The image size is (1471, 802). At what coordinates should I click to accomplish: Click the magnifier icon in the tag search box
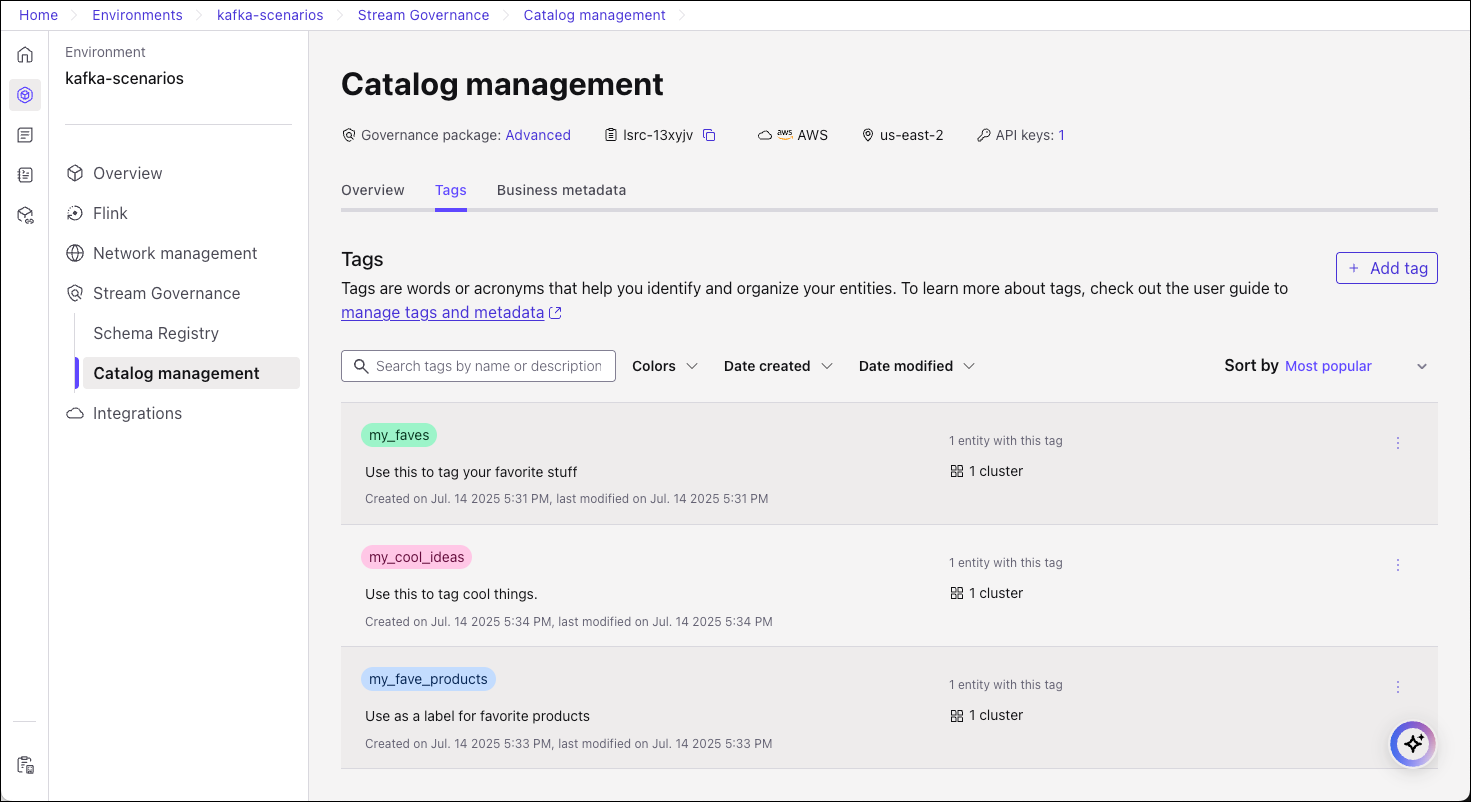pos(361,366)
